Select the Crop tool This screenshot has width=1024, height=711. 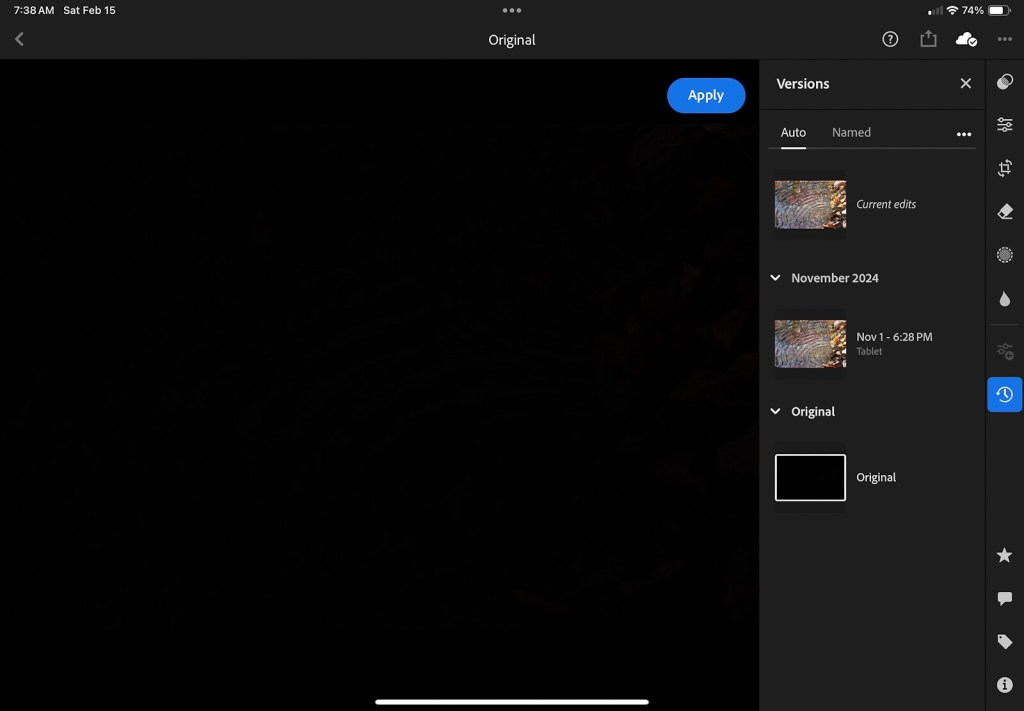(1005, 167)
